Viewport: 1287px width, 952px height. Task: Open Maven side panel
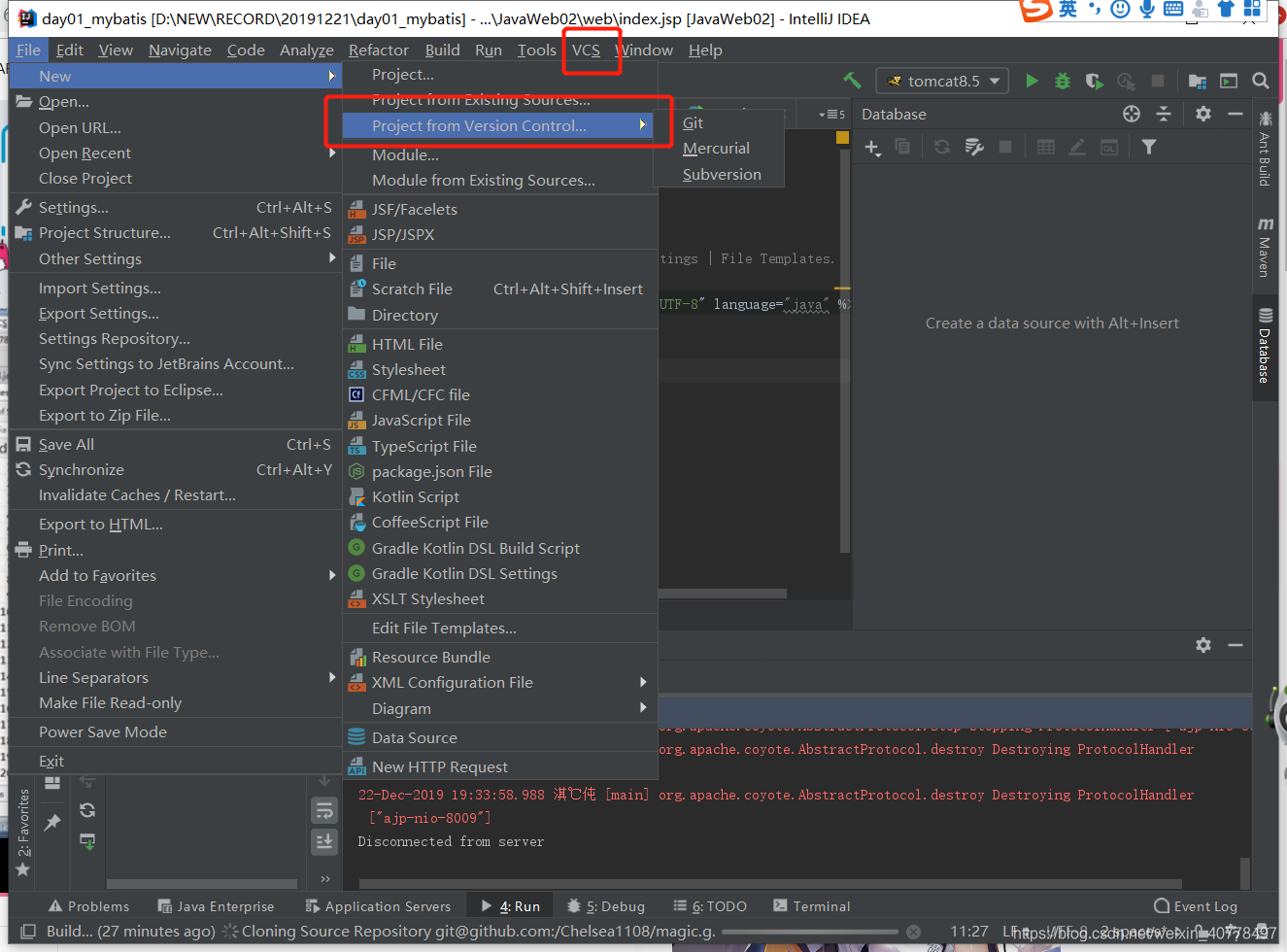pyautogui.click(x=1265, y=248)
